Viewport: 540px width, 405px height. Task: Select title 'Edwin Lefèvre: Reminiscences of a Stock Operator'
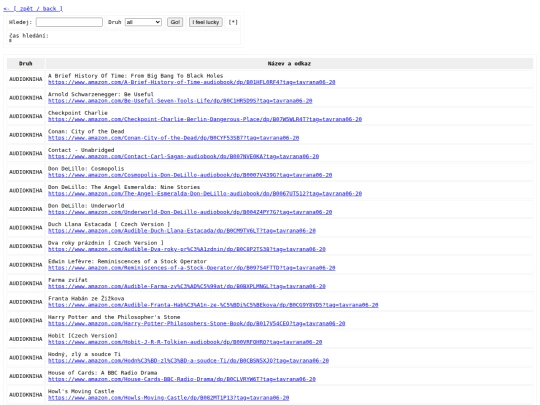(127, 262)
